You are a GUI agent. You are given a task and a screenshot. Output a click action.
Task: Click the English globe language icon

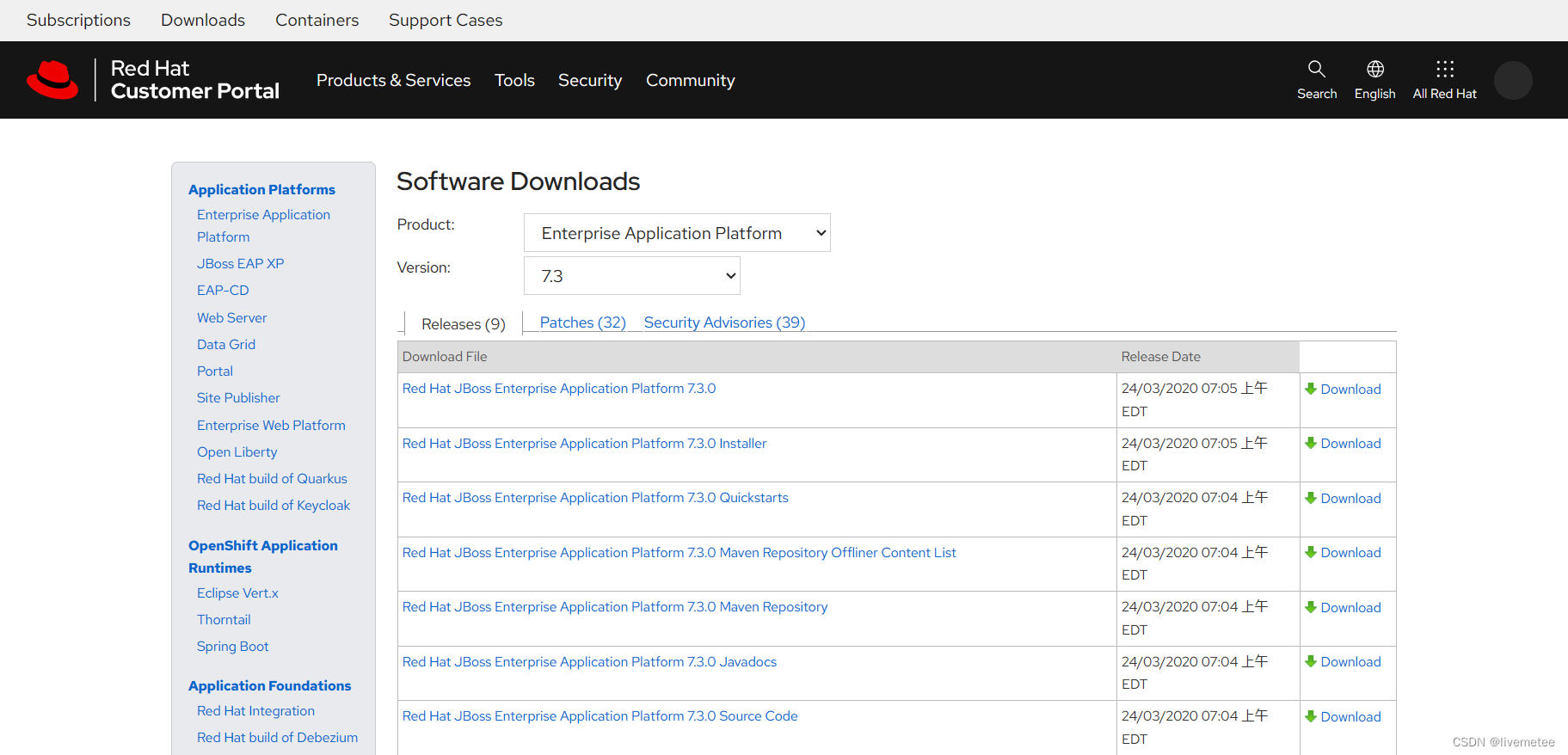1374,69
